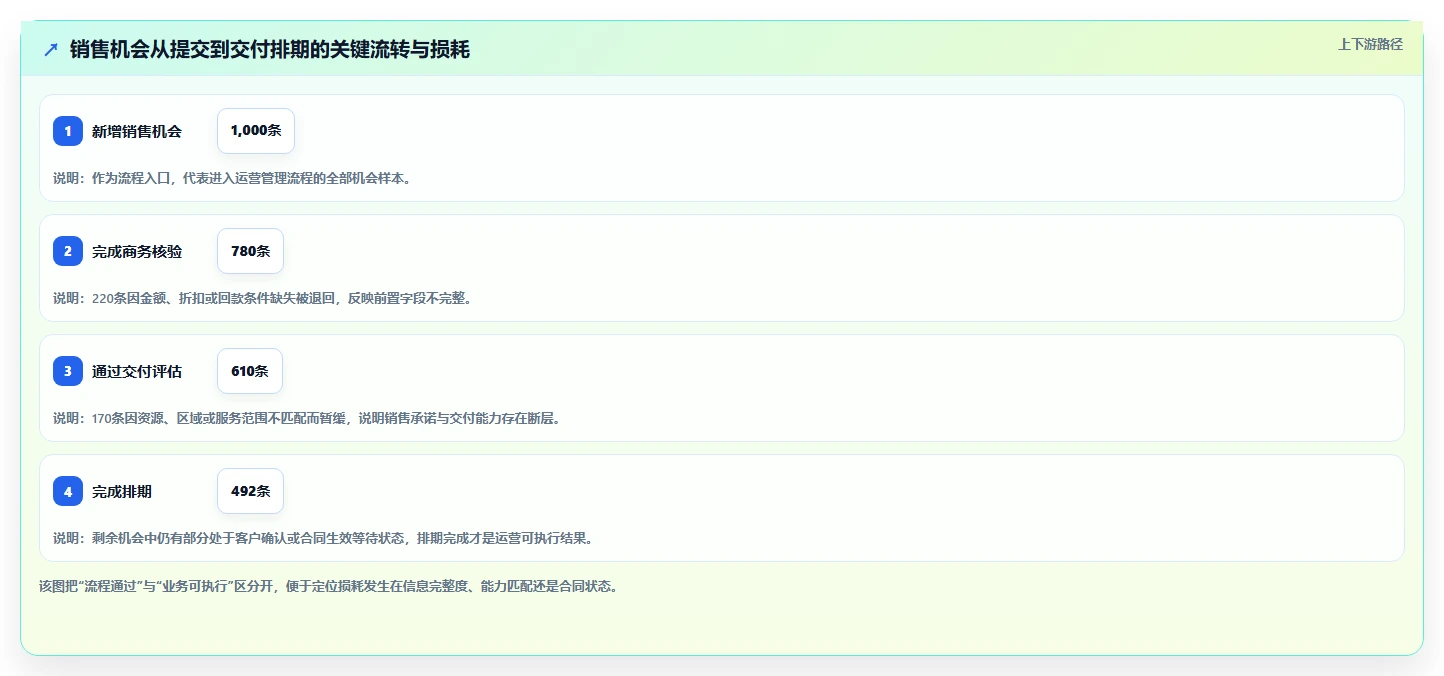Click the arrow icon beside the title
This screenshot has height=676, width=1444.
pos(51,49)
